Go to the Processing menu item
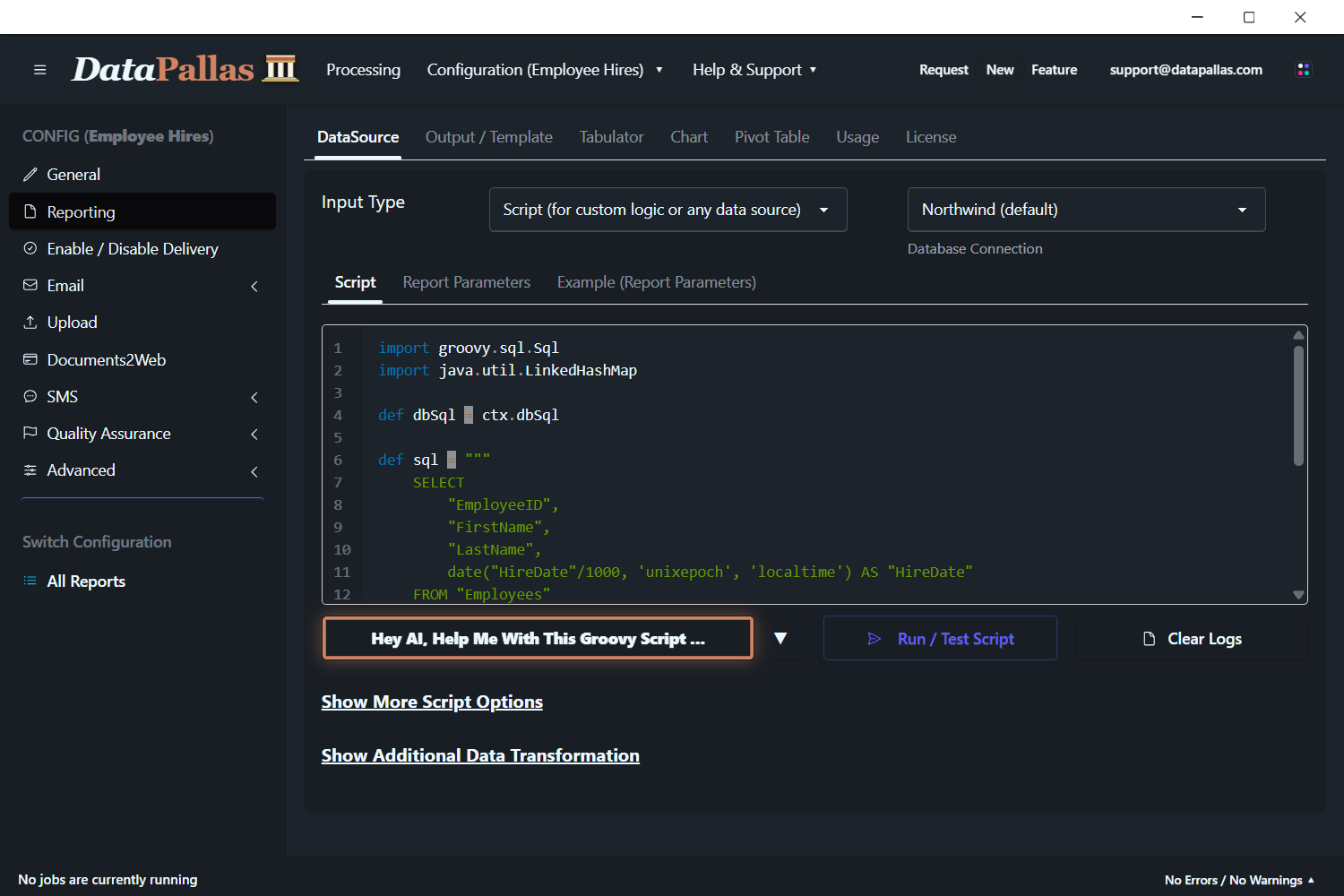The height and width of the screenshot is (896, 1344). tap(363, 70)
